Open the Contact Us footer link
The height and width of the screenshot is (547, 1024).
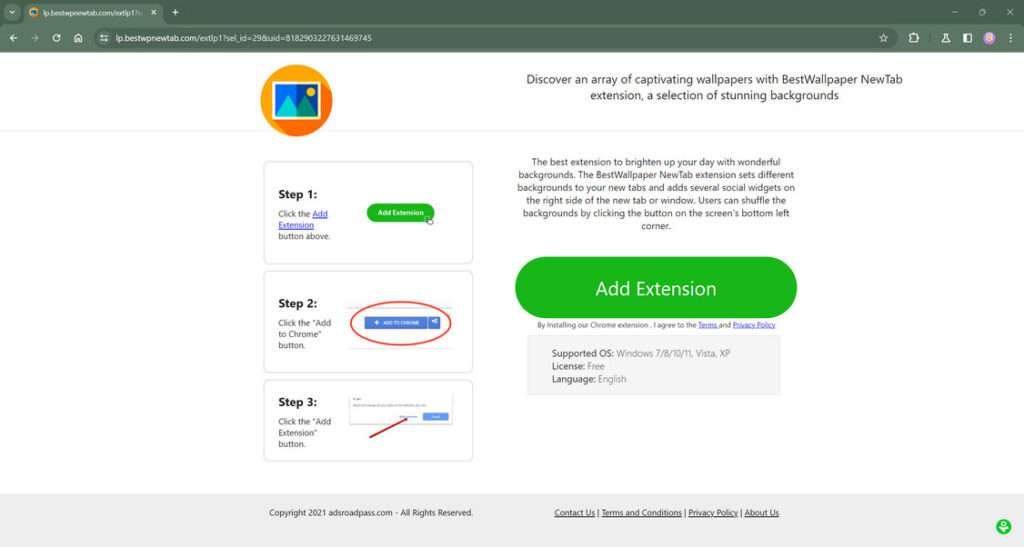tap(575, 513)
